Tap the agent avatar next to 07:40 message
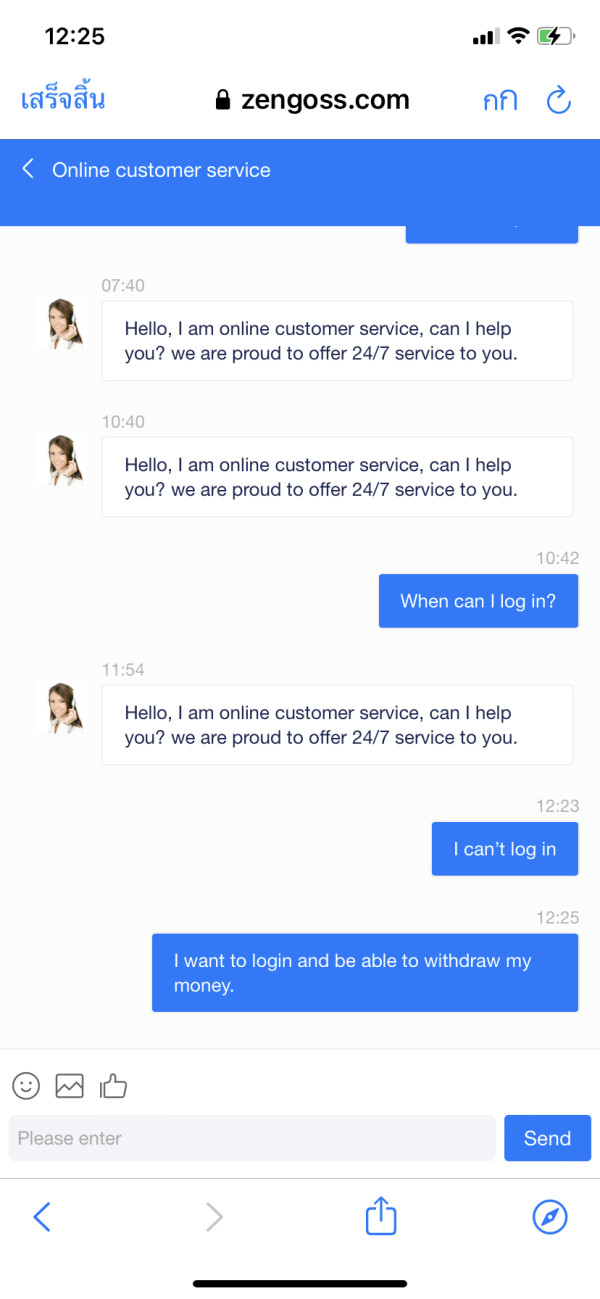The width and height of the screenshot is (600, 1299). point(59,324)
